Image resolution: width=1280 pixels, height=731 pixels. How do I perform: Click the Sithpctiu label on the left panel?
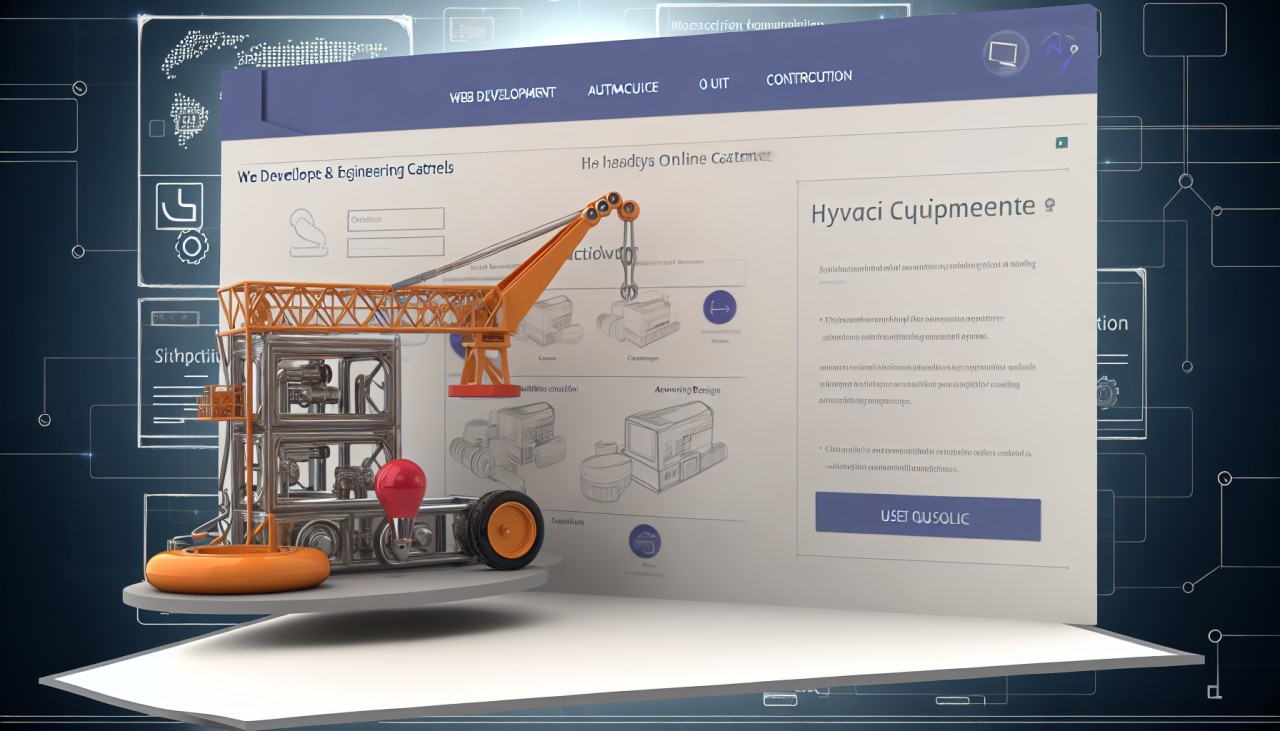tap(188, 355)
